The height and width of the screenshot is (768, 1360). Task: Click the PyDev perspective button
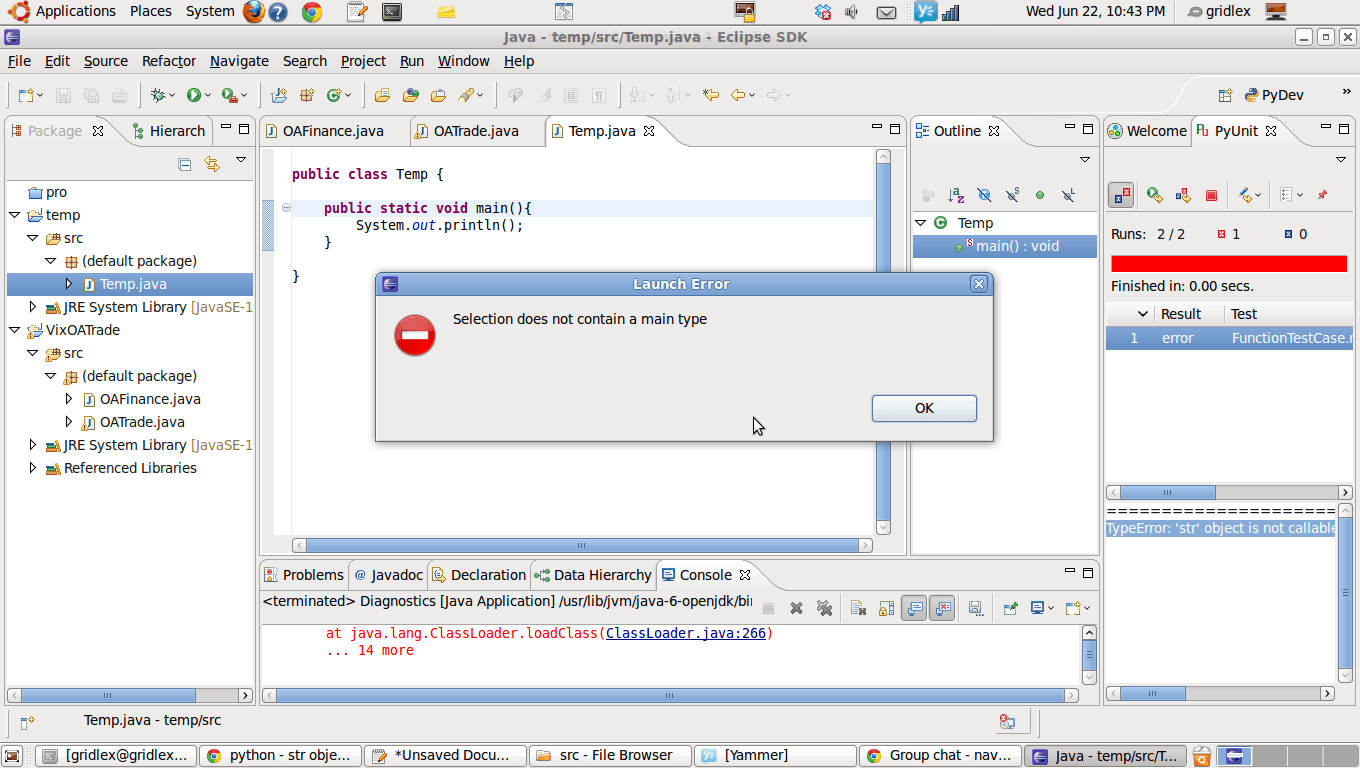pyautogui.click(x=1274, y=96)
